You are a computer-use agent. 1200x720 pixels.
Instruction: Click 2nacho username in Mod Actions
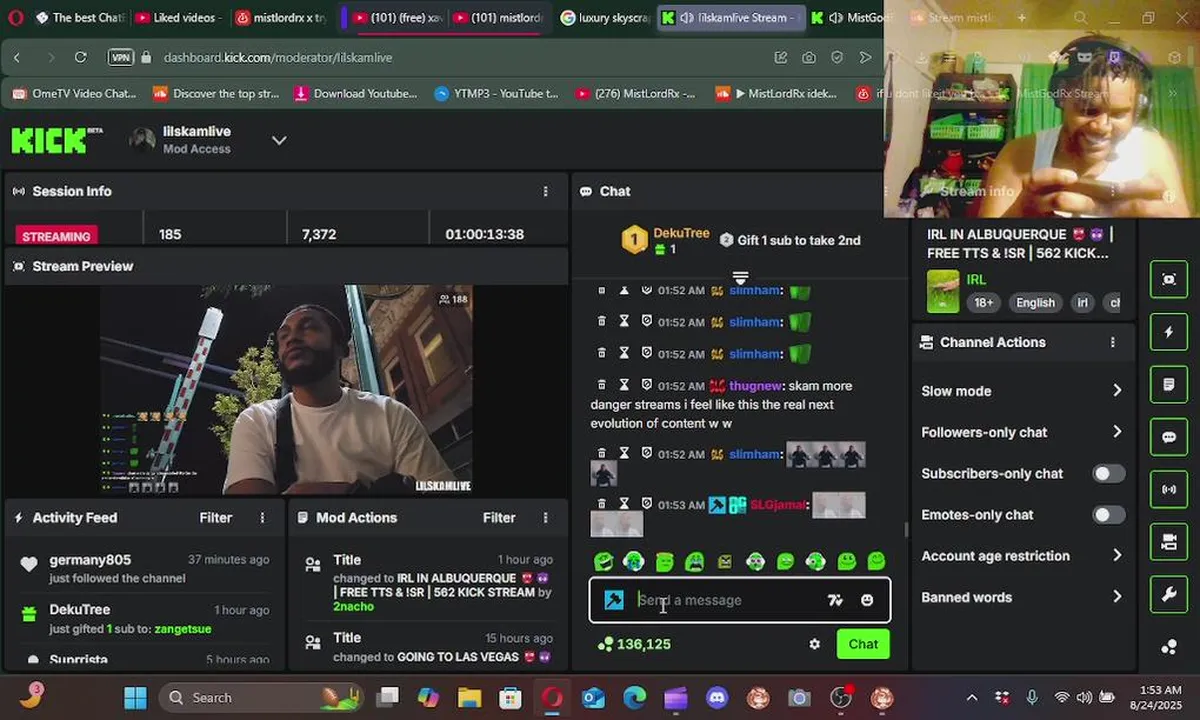pos(353,607)
